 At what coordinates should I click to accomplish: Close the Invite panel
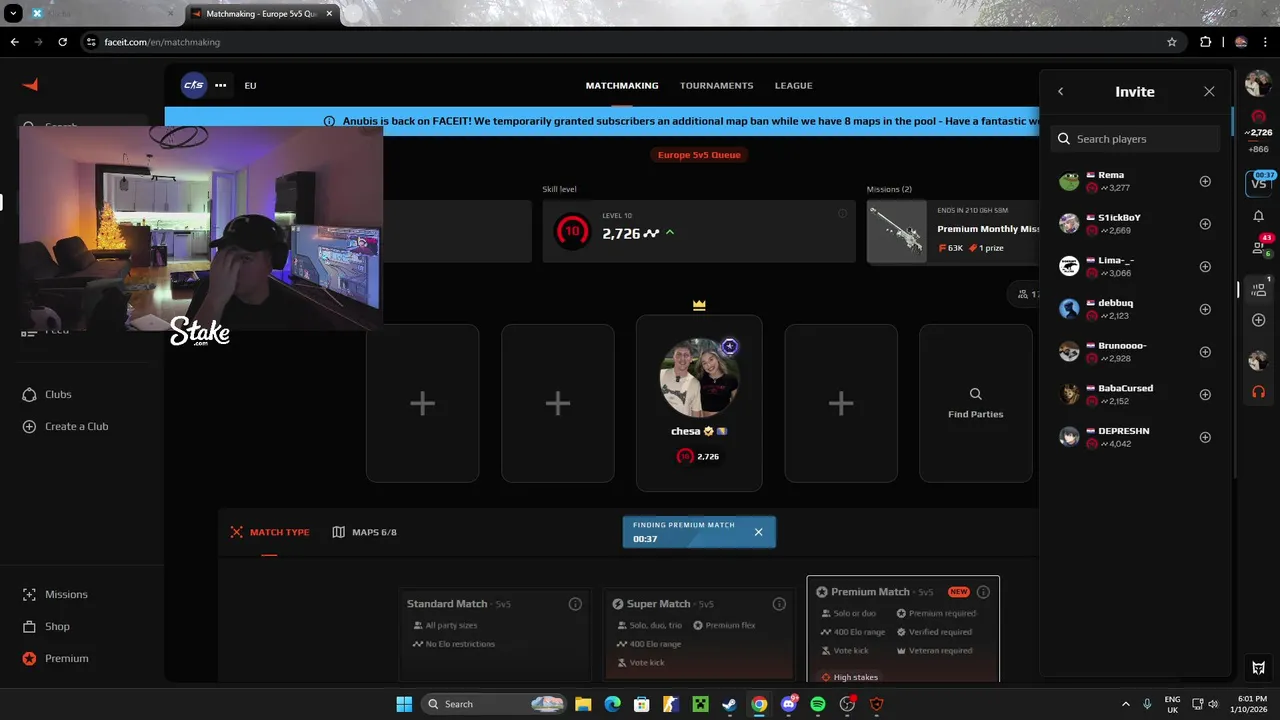[x=1209, y=91]
